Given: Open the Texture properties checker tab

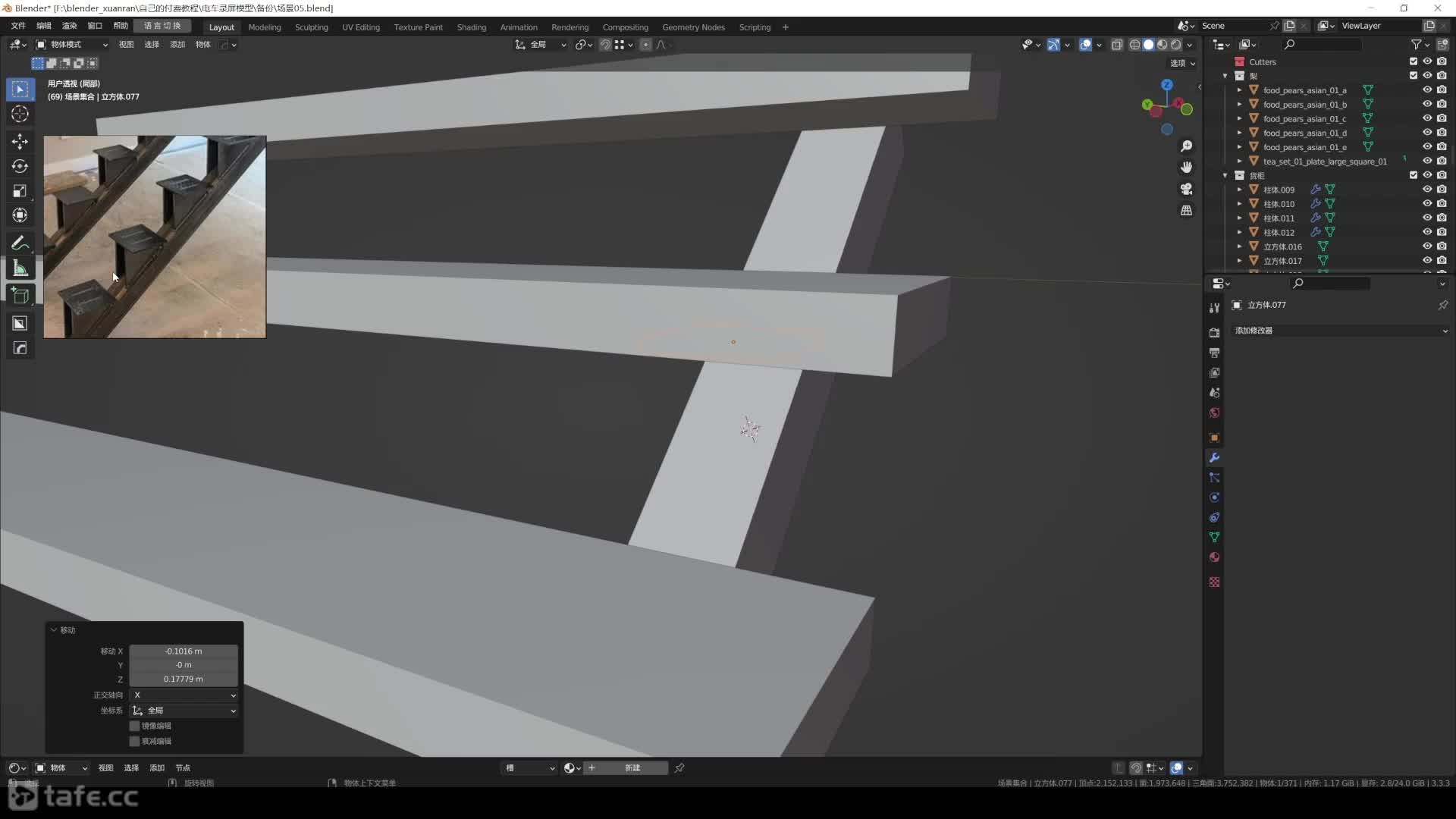Looking at the screenshot, I should click(1214, 582).
